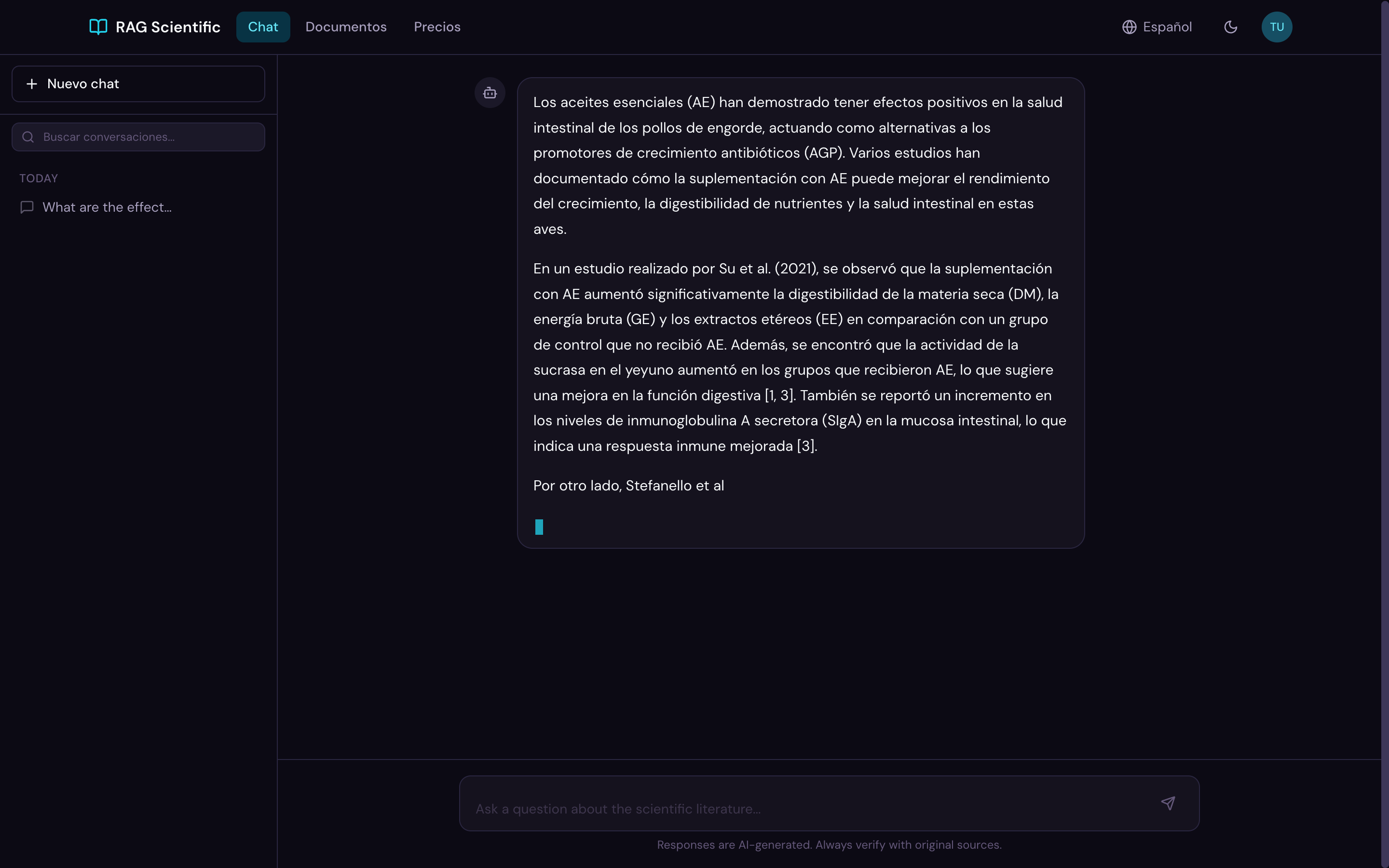Image resolution: width=1389 pixels, height=868 pixels.
Task: Click the magnifier icon in the search bar
Action: [x=27, y=136]
